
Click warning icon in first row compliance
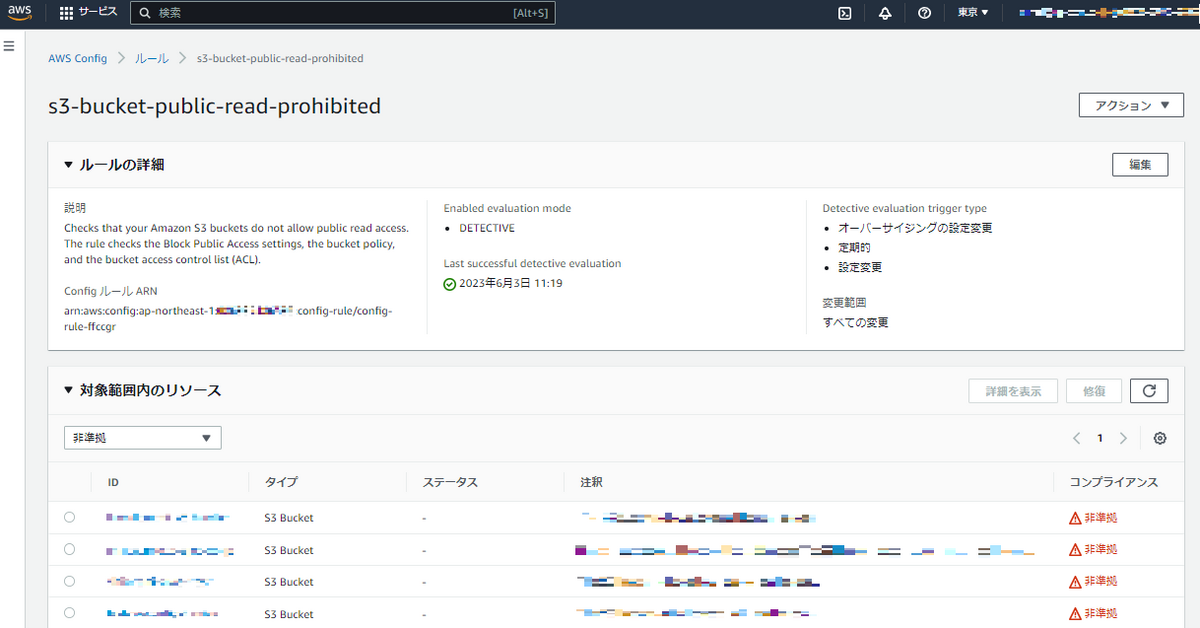click(x=1075, y=518)
